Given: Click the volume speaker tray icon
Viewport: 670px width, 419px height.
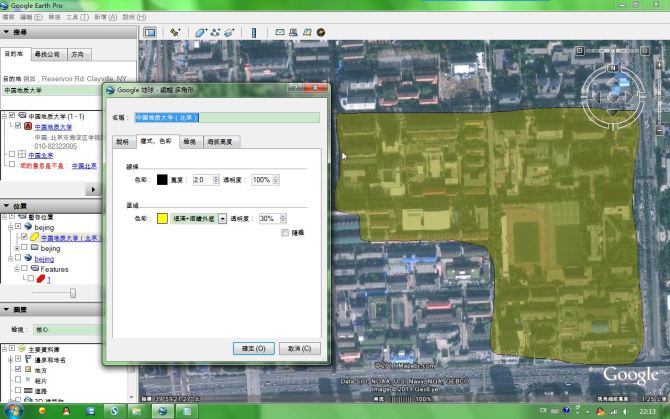Looking at the screenshot, I should coord(626,411).
